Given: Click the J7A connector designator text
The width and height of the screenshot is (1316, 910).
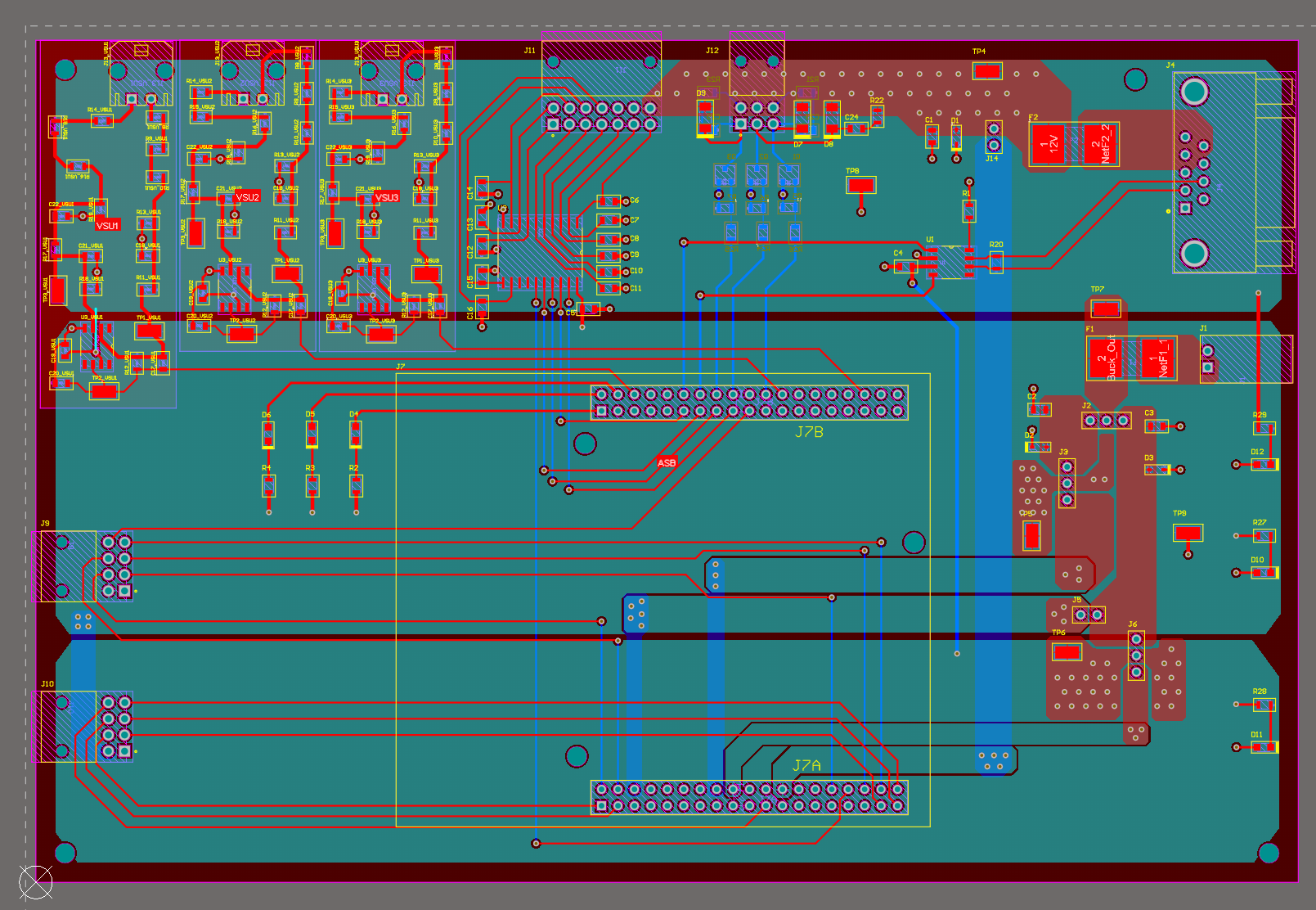Looking at the screenshot, I should (x=806, y=765).
